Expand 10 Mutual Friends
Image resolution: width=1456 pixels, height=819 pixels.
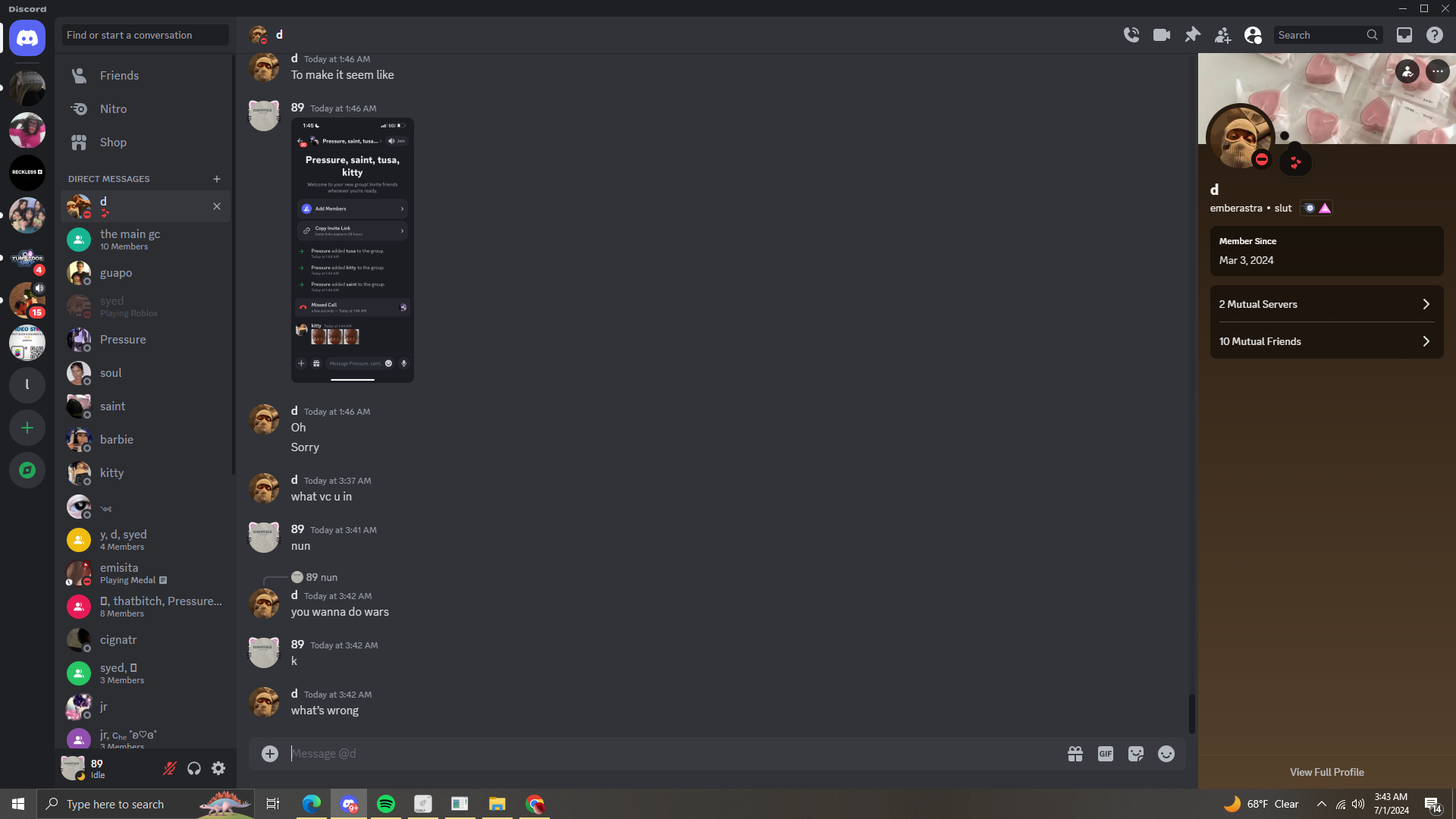1326,341
